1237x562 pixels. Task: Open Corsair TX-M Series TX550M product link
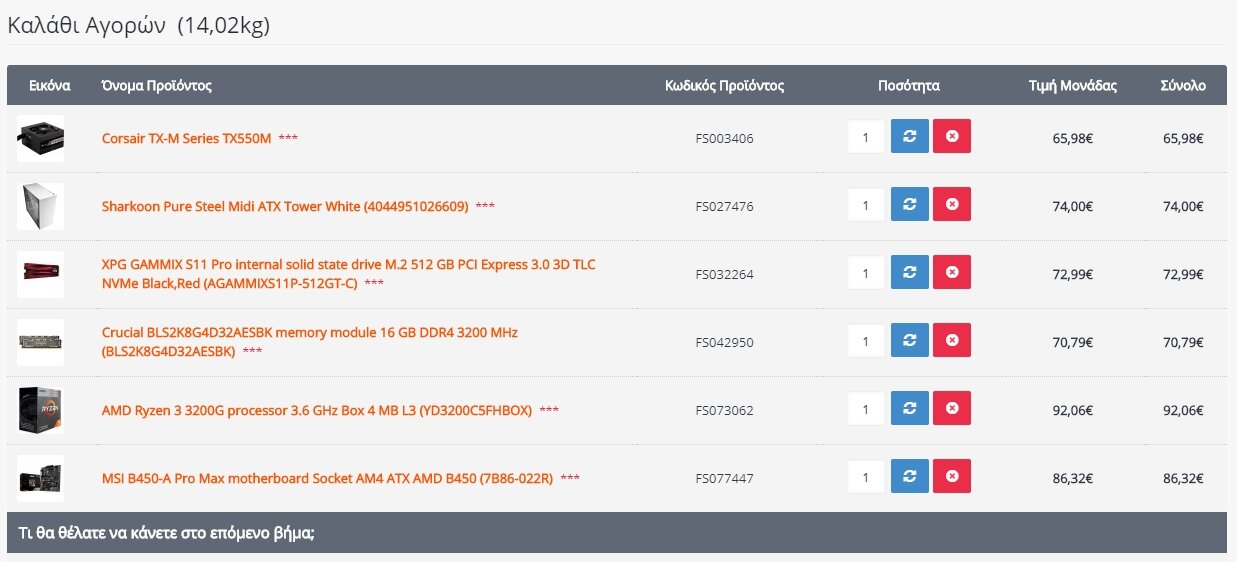(186, 138)
